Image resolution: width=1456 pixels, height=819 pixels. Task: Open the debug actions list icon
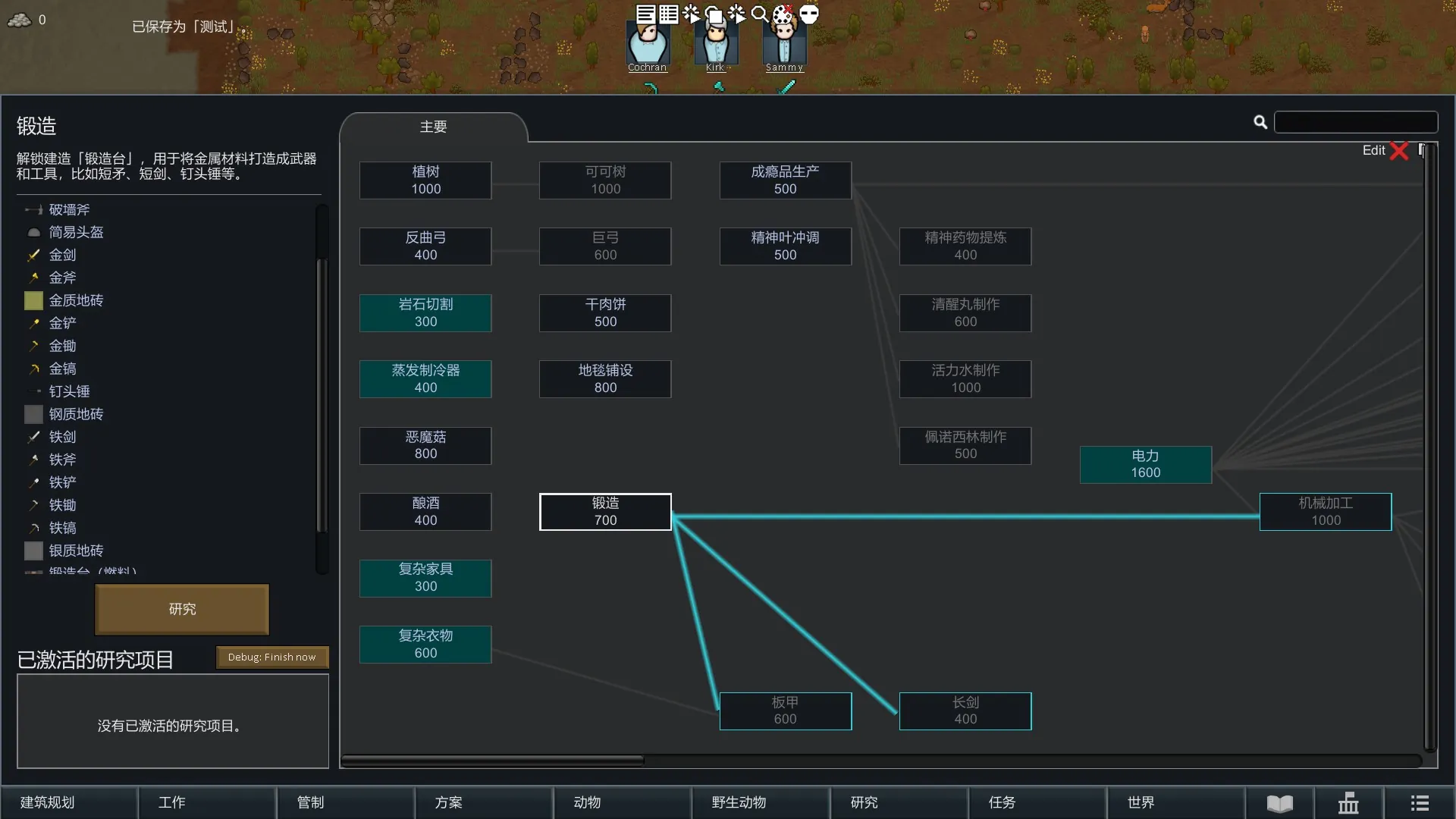[668, 14]
